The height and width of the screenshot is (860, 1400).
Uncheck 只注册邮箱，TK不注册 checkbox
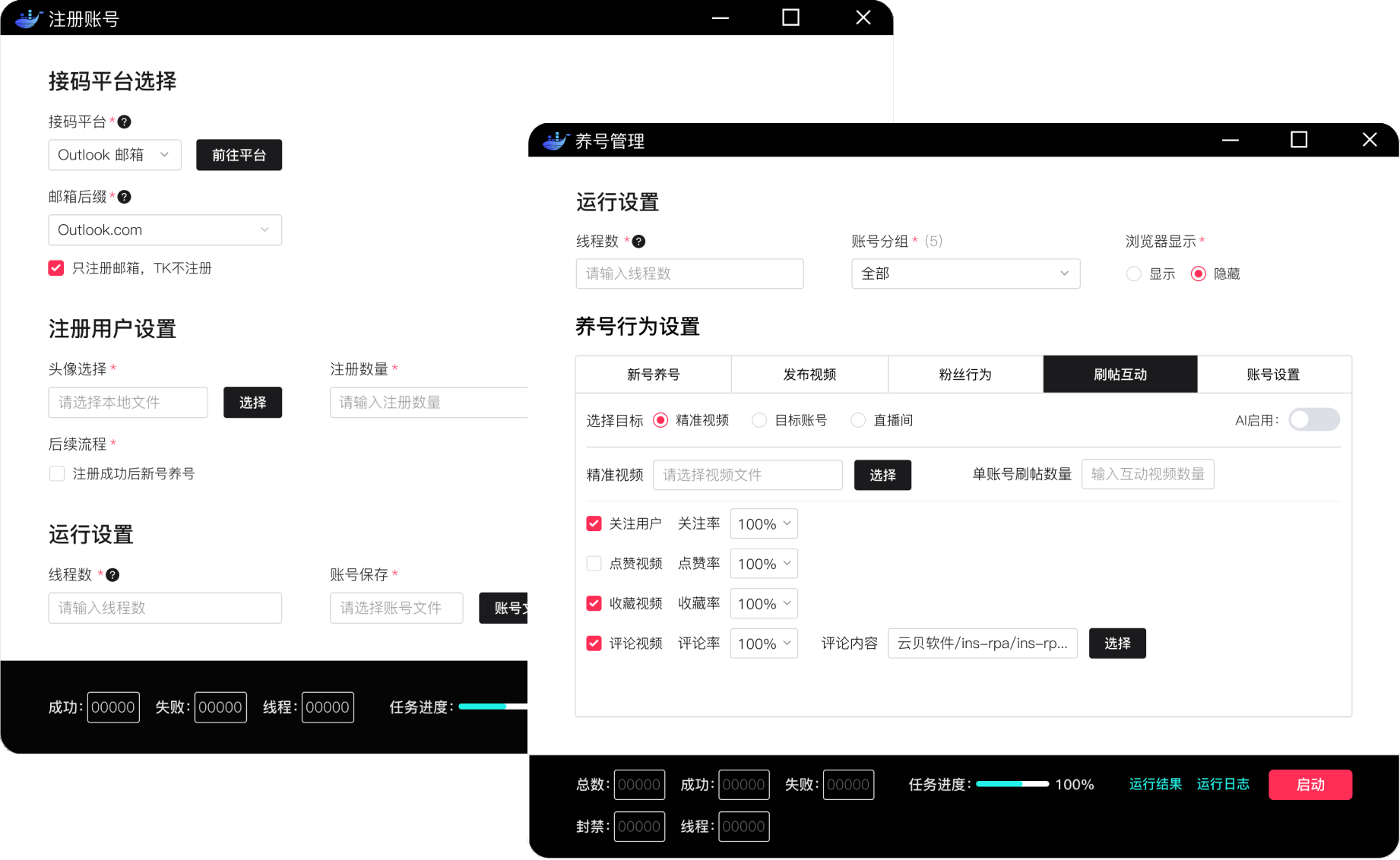point(56,268)
